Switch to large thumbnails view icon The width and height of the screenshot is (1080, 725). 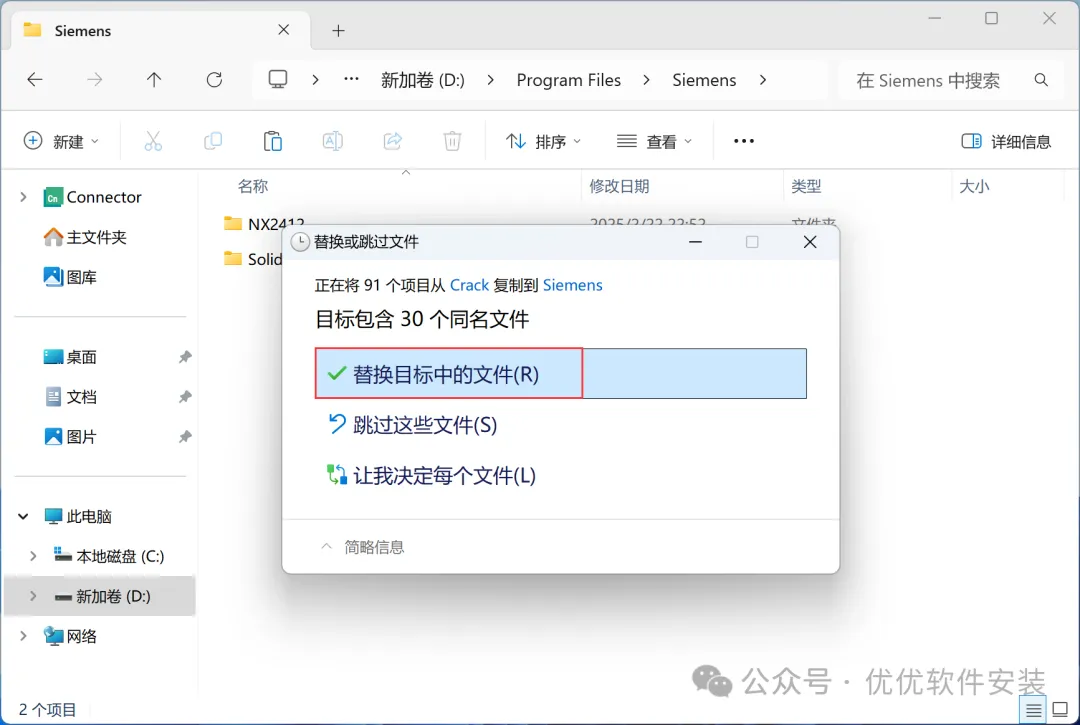(1061, 710)
